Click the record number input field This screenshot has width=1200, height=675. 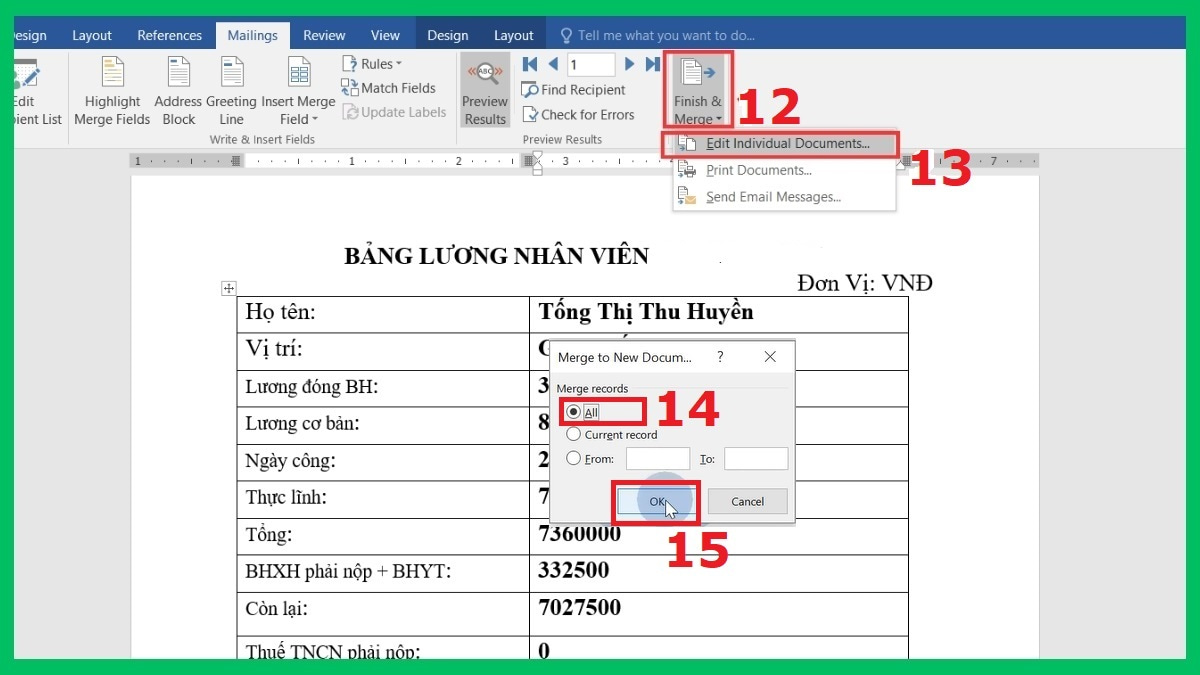pyautogui.click(x=590, y=63)
